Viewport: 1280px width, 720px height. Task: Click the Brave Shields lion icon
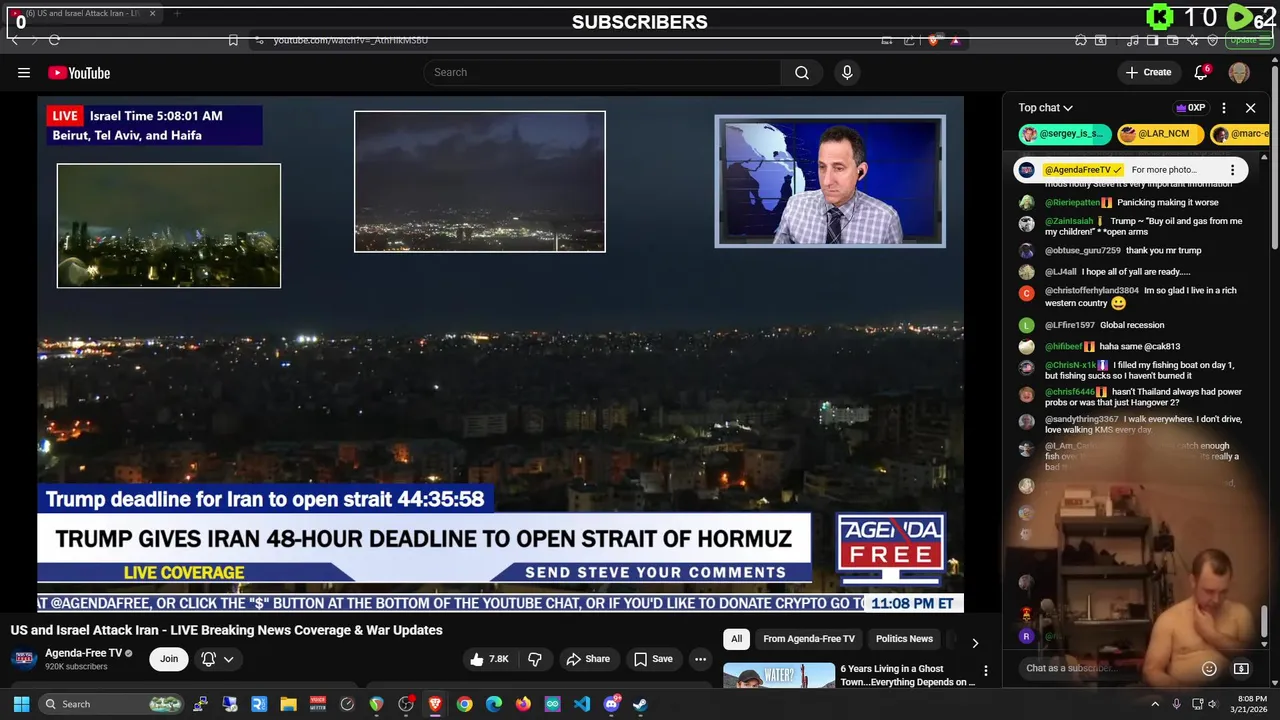(x=934, y=40)
